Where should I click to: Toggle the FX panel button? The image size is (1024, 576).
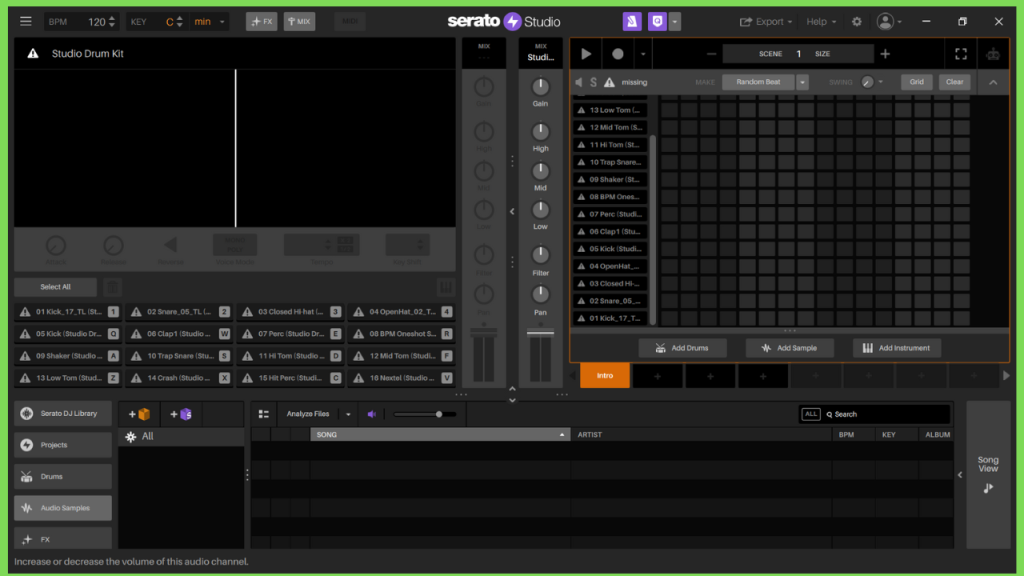[x=262, y=22]
